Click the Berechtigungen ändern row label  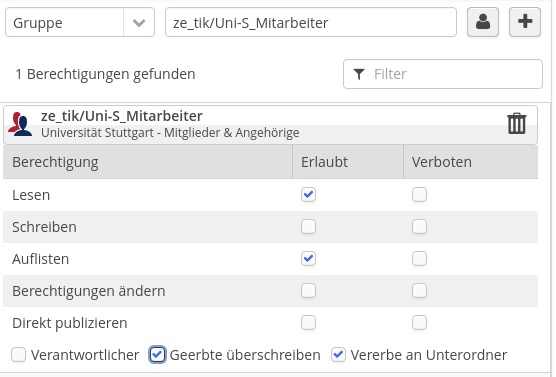89,291
